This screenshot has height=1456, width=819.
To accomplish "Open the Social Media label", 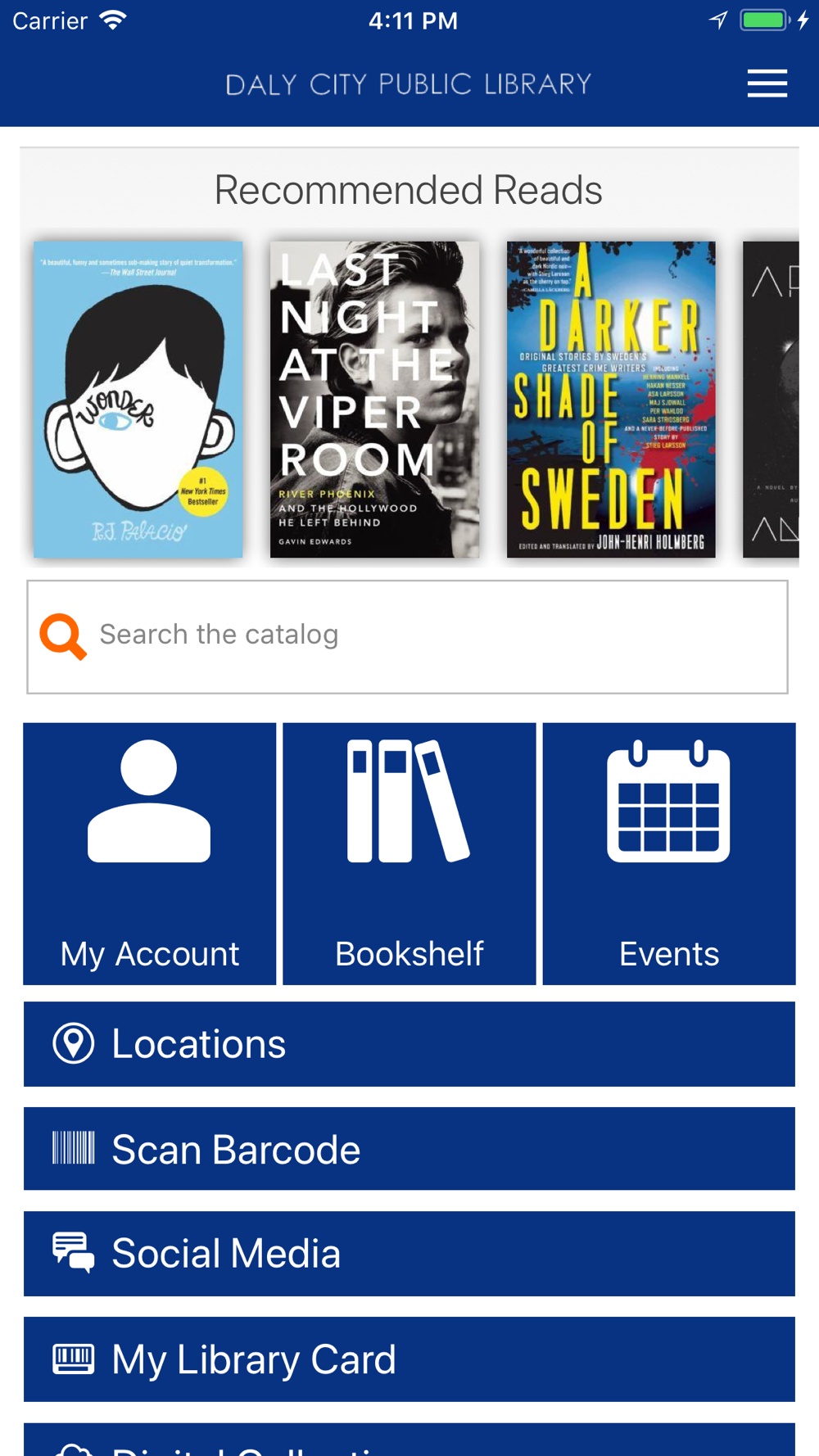I will 226,1254.
